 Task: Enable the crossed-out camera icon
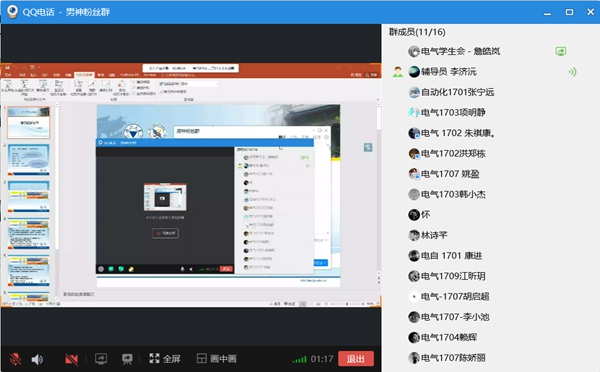[x=71, y=359]
